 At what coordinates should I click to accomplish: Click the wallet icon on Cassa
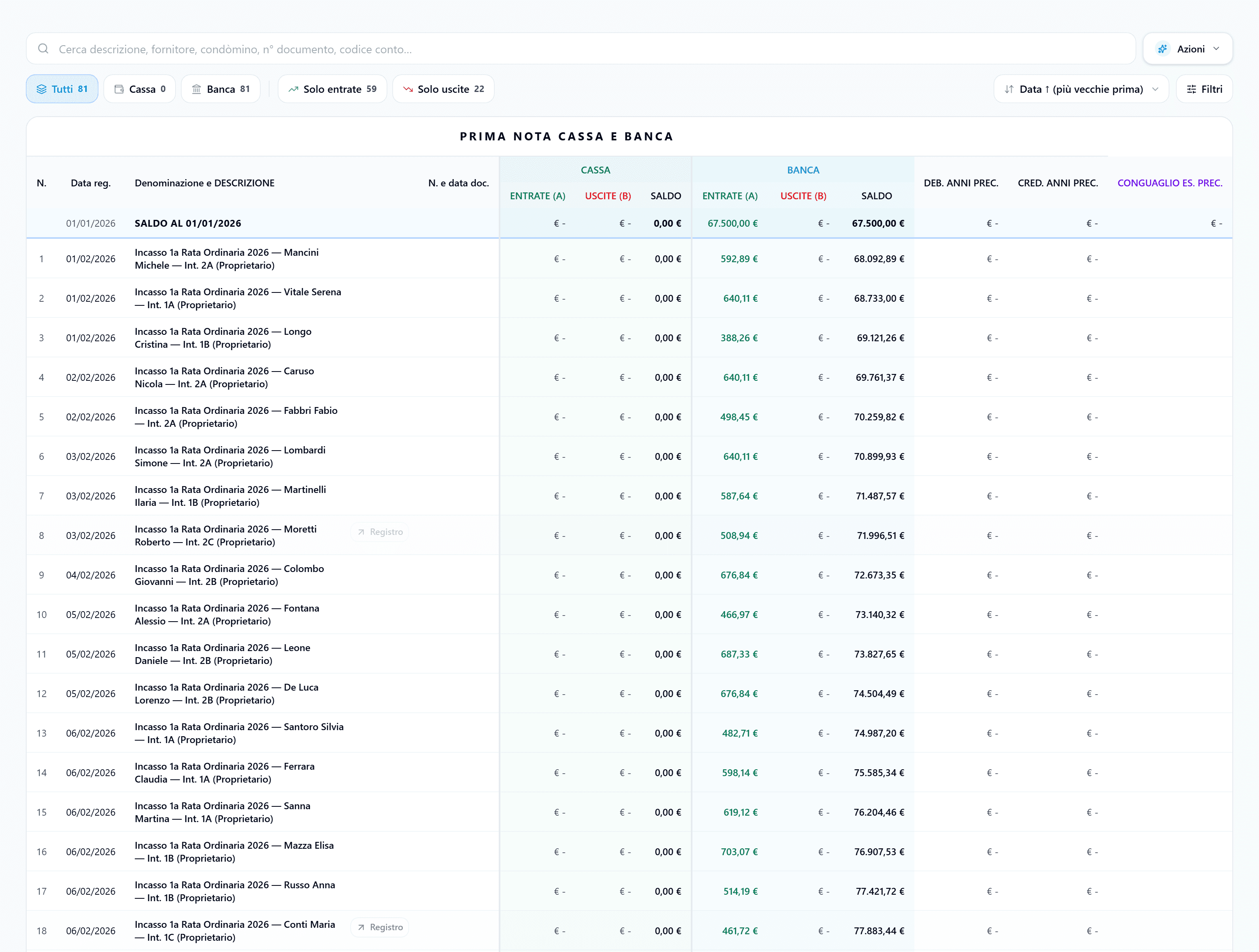point(119,89)
